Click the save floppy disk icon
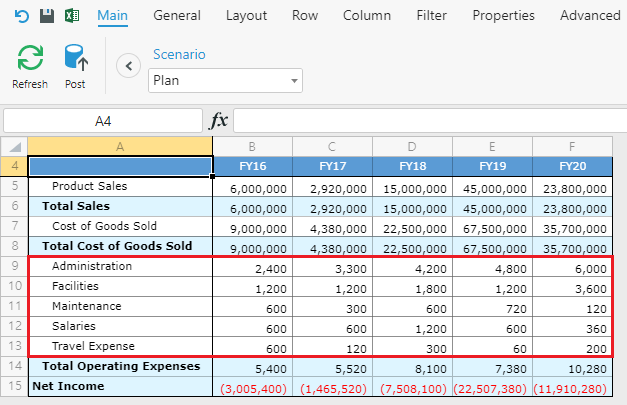The image size is (627, 405). 47,16
